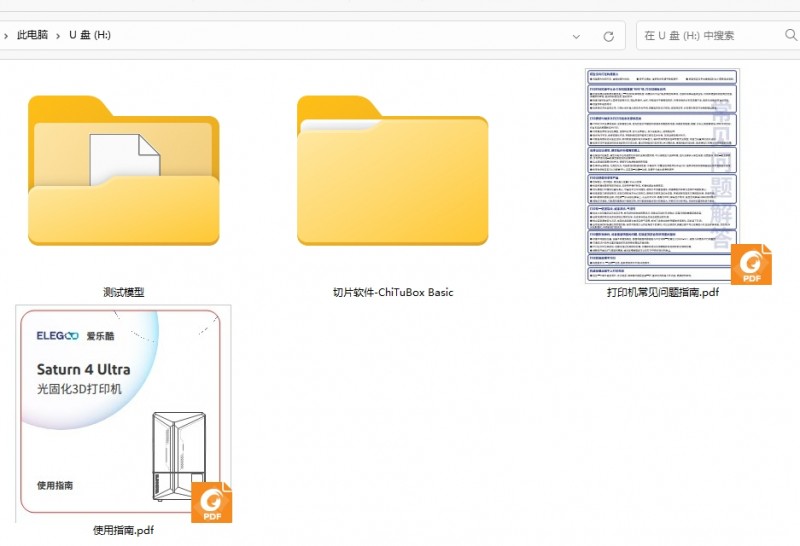Expand the chevron between 此电脑 and U 盘

pos(58,36)
